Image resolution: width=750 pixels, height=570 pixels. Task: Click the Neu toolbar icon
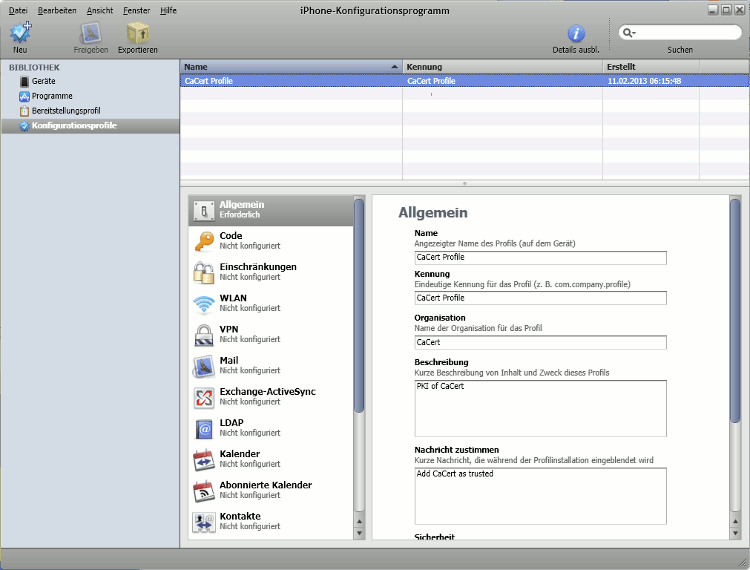20,35
